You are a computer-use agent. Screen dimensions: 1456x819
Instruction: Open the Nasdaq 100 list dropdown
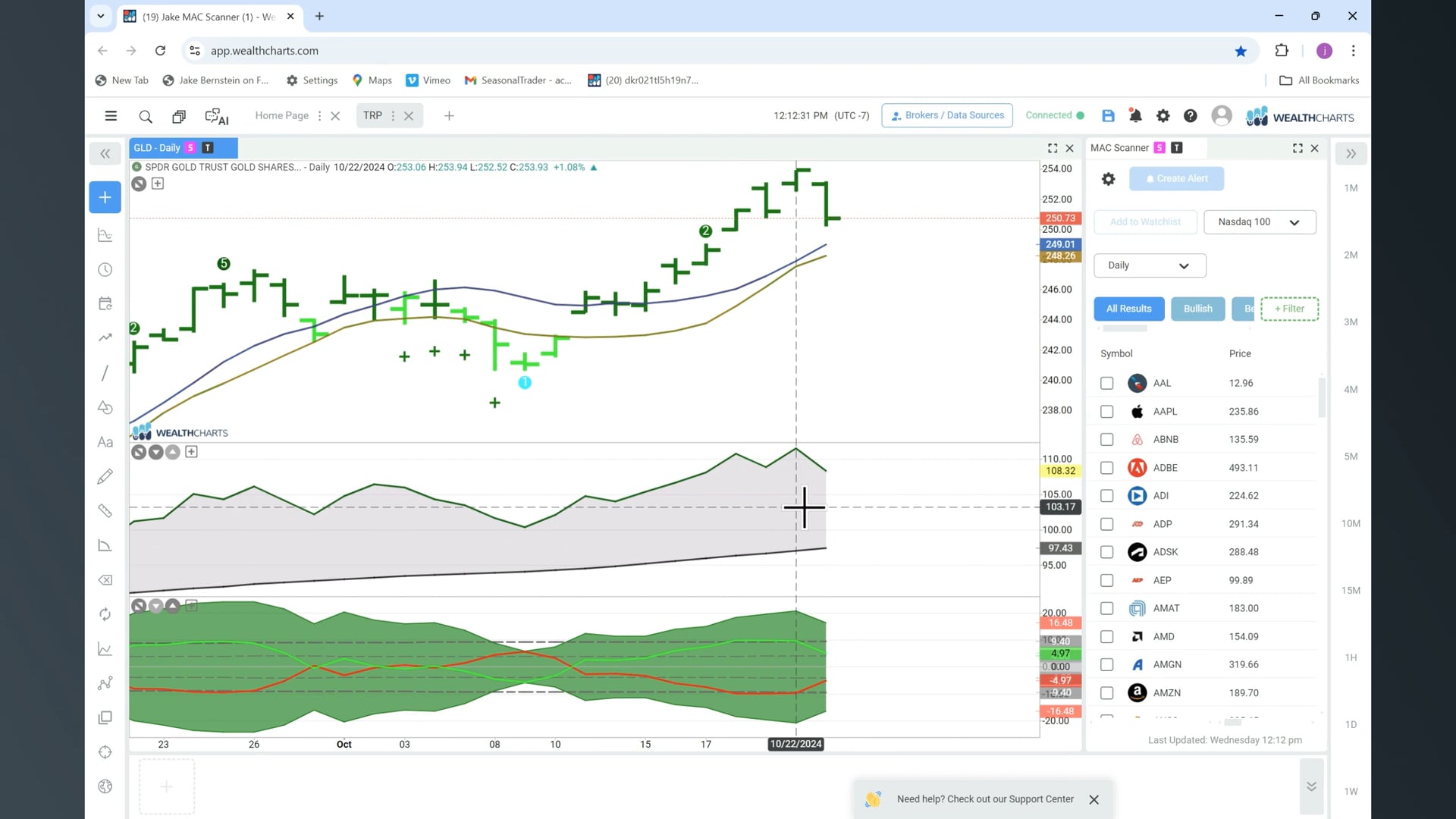click(1260, 222)
